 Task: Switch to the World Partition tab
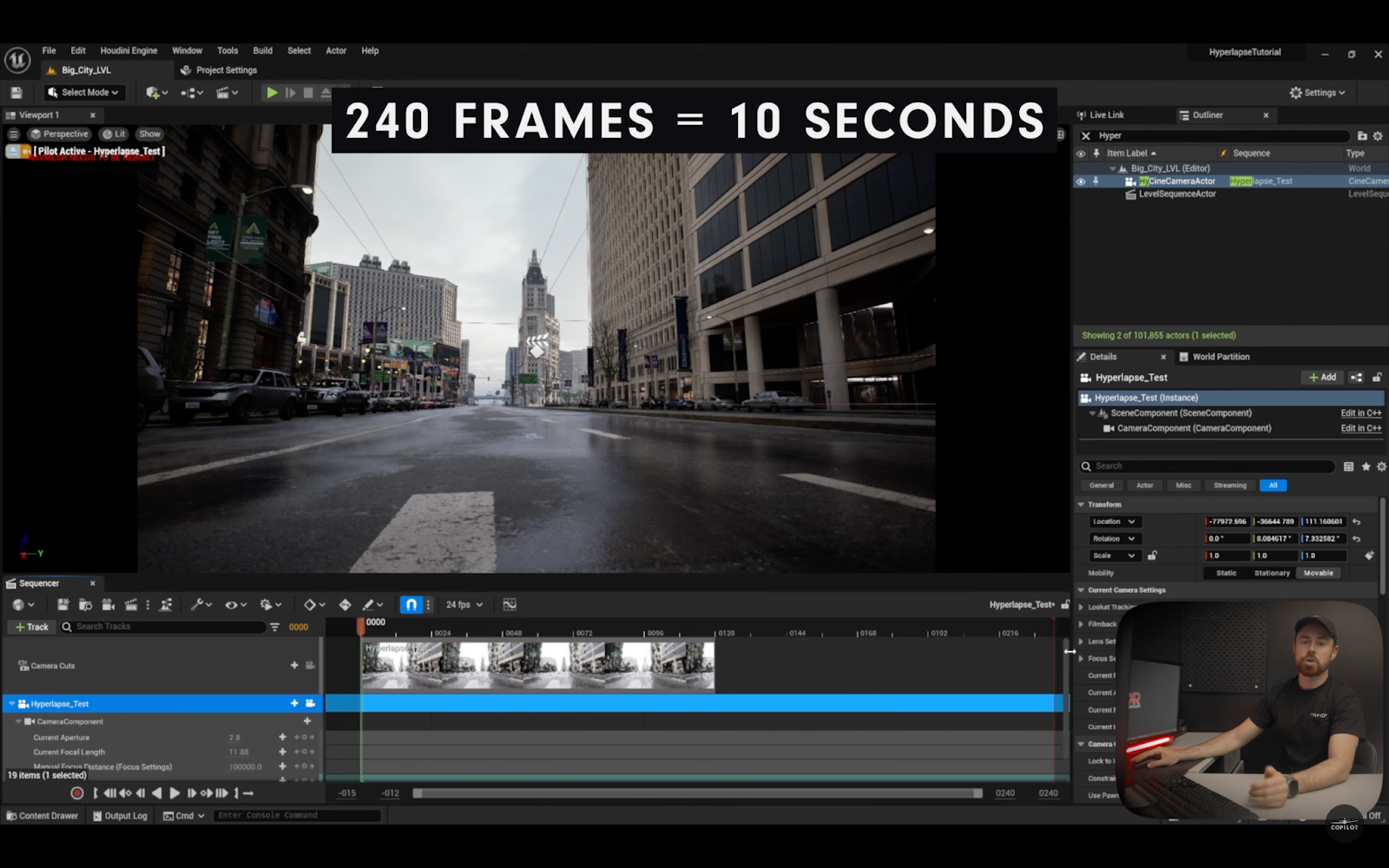1214,357
